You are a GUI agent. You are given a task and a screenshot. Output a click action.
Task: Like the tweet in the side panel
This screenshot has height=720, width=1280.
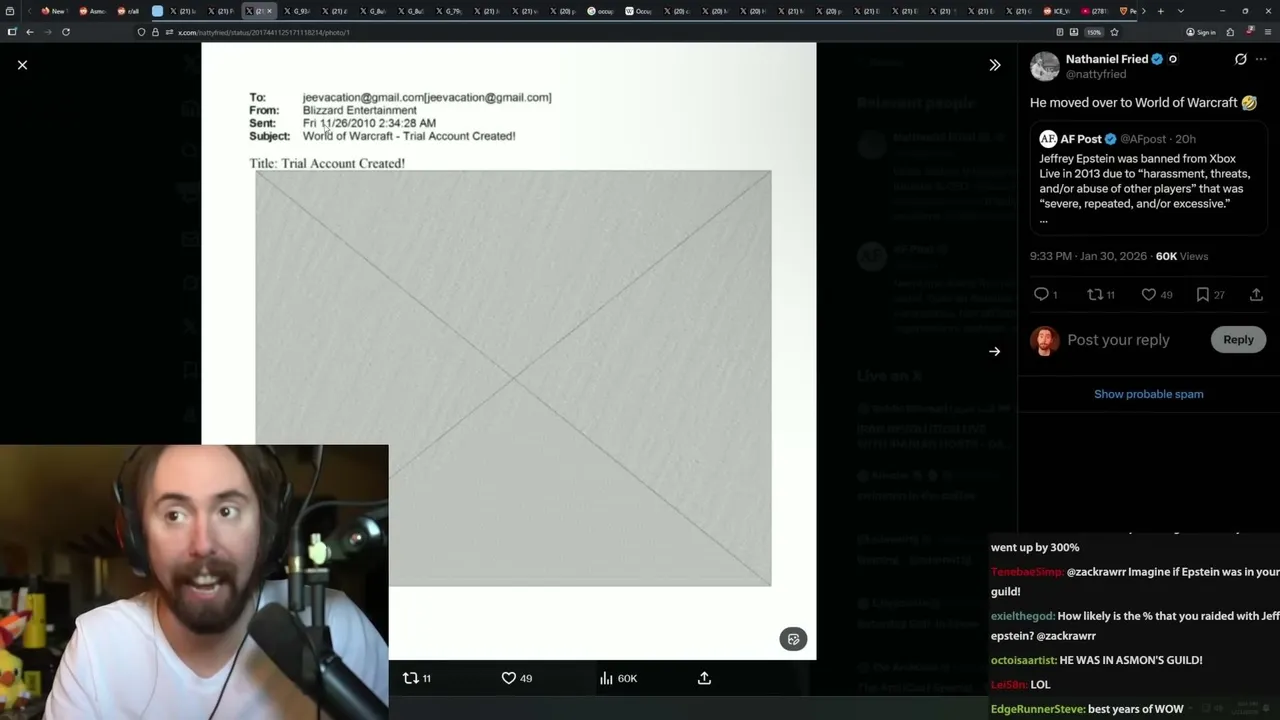click(x=1157, y=294)
